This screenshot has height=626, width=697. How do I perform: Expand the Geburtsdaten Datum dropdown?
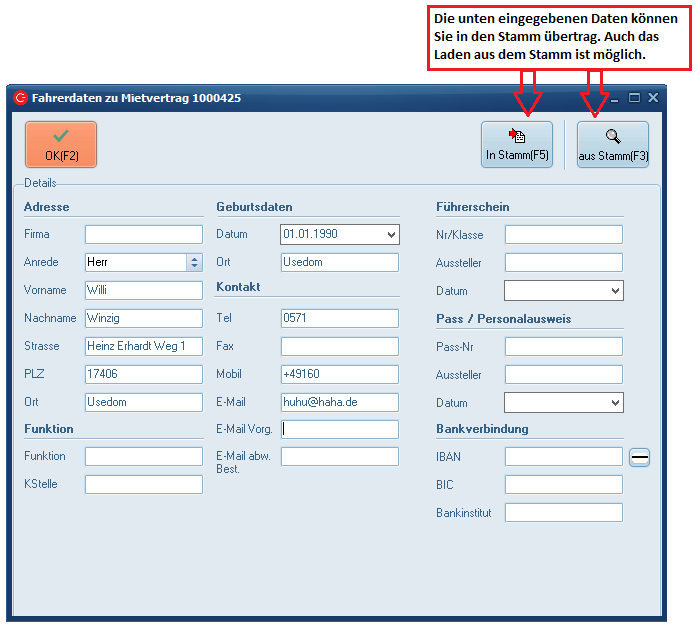(390, 235)
